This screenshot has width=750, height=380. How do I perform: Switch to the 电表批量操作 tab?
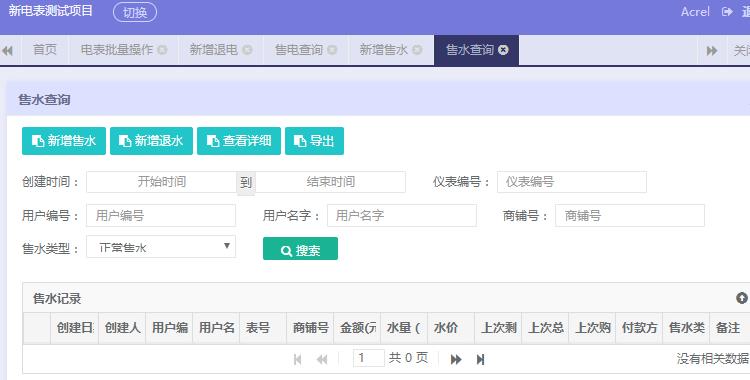tap(117, 50)
